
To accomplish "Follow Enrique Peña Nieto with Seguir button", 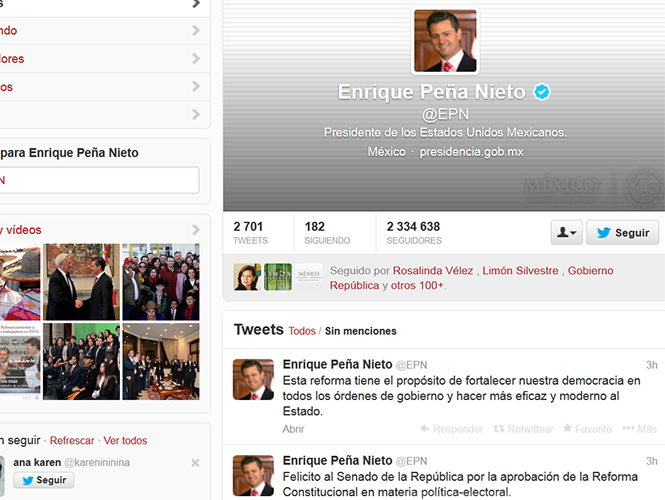I will pos(622,233).
